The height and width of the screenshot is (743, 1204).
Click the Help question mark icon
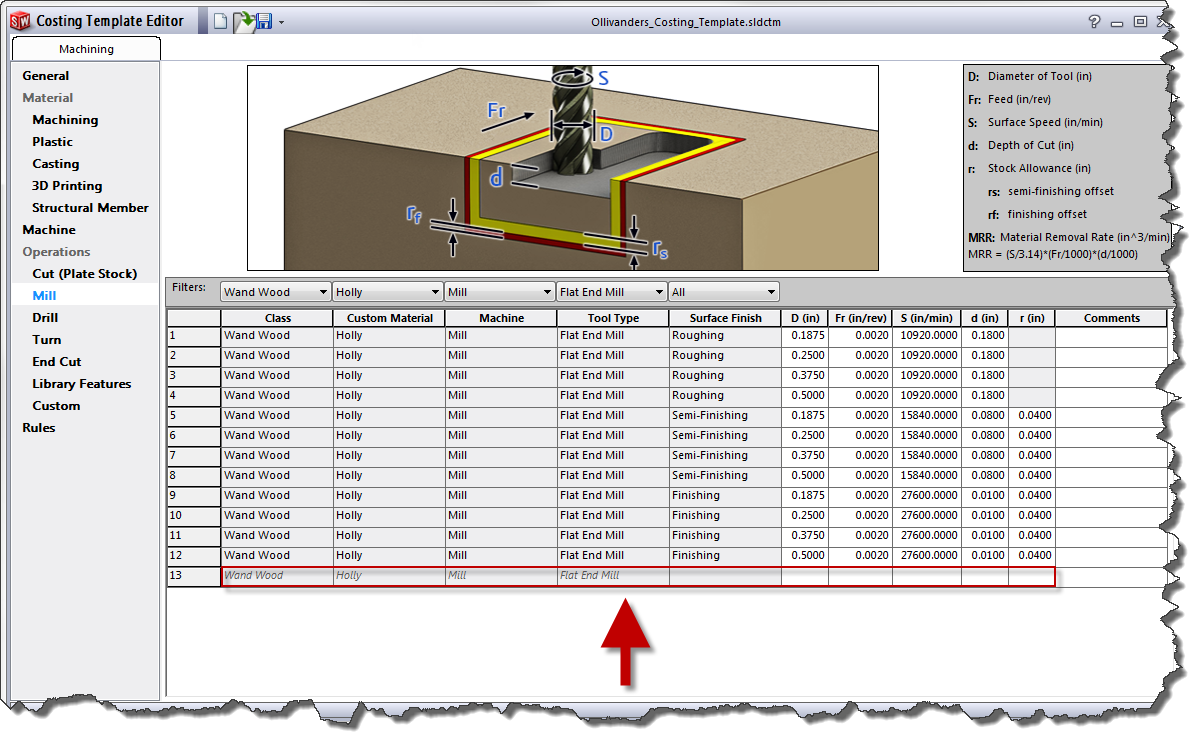1095,21
